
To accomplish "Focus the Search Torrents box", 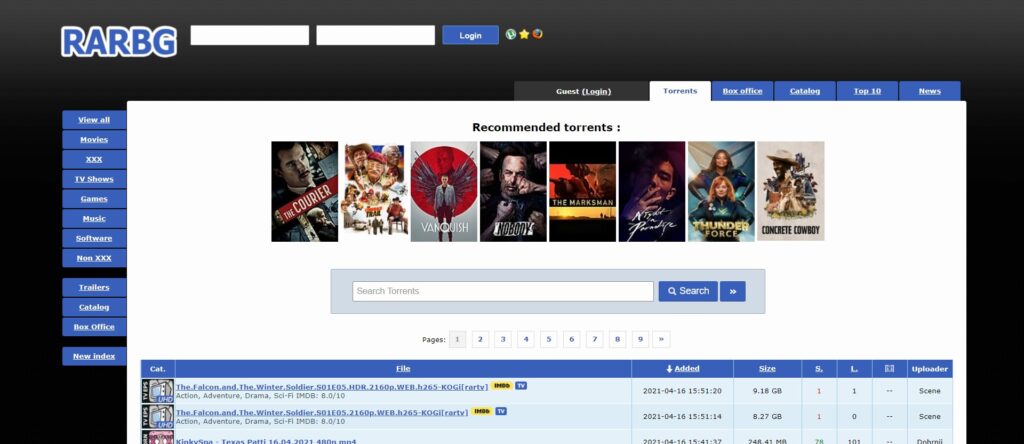I will pos(503,291).
